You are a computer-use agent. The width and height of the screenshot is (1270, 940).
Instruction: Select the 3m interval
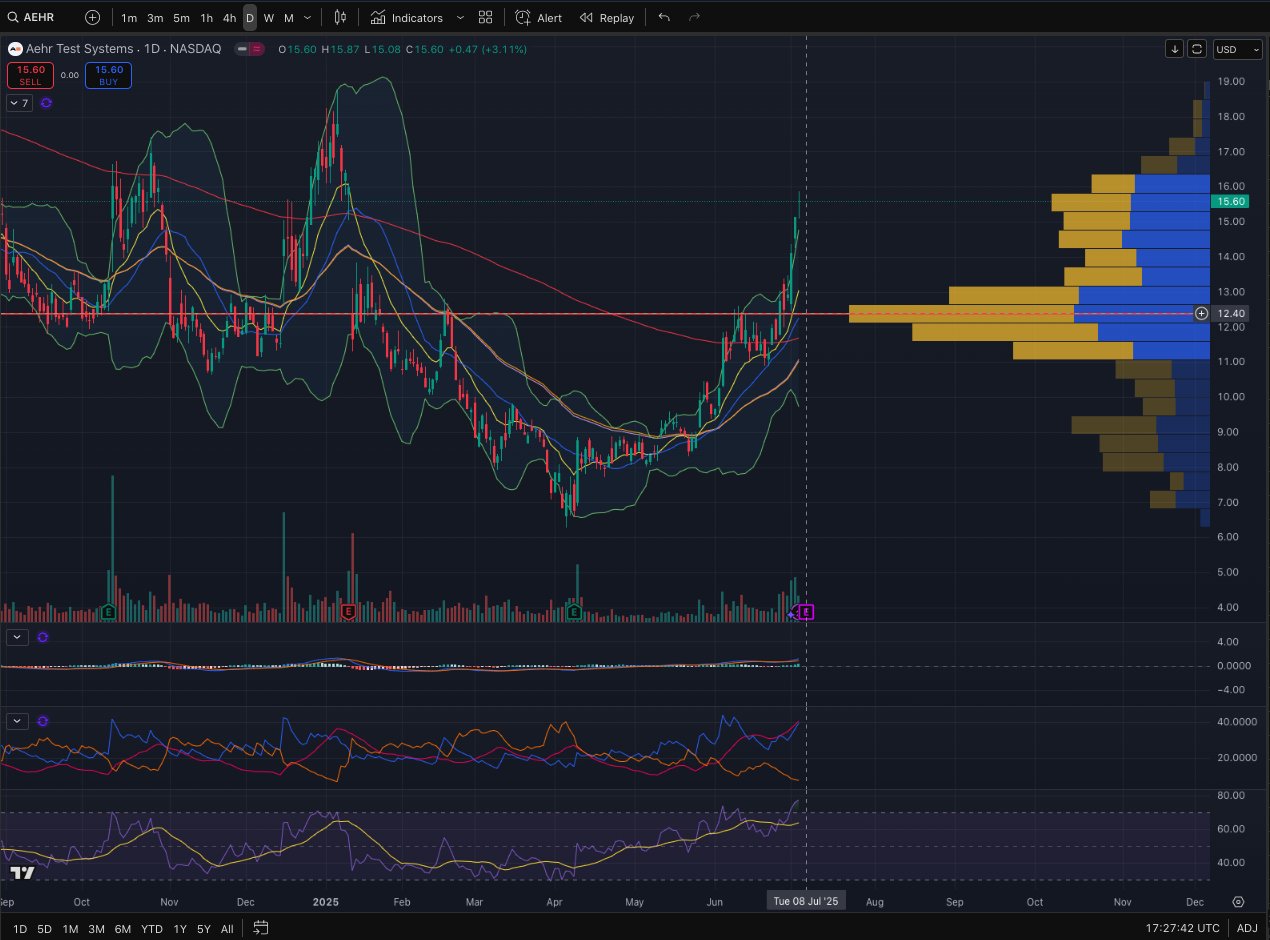[x=155, y=18]
